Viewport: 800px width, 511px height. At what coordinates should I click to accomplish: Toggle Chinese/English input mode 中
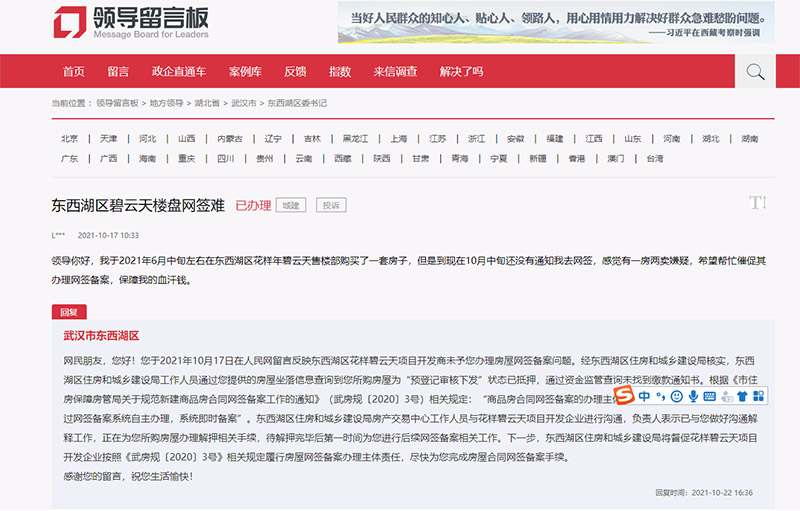644,397
